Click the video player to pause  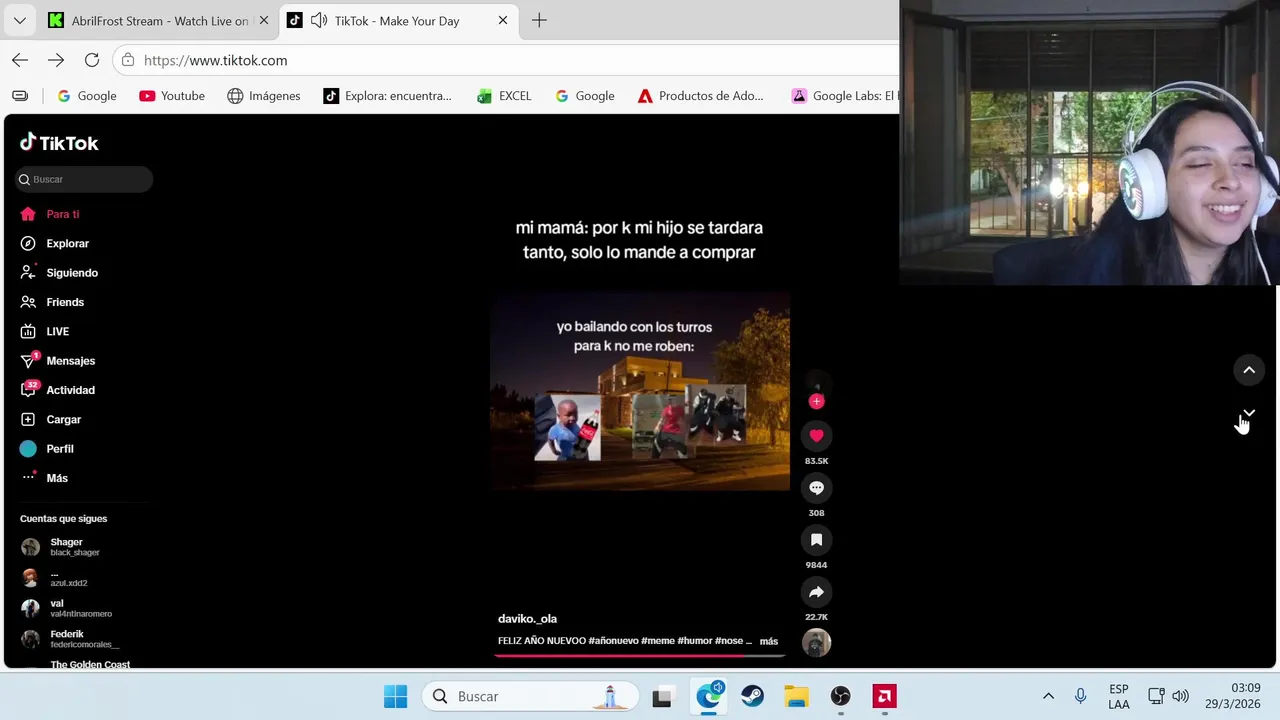pos(640,391)
